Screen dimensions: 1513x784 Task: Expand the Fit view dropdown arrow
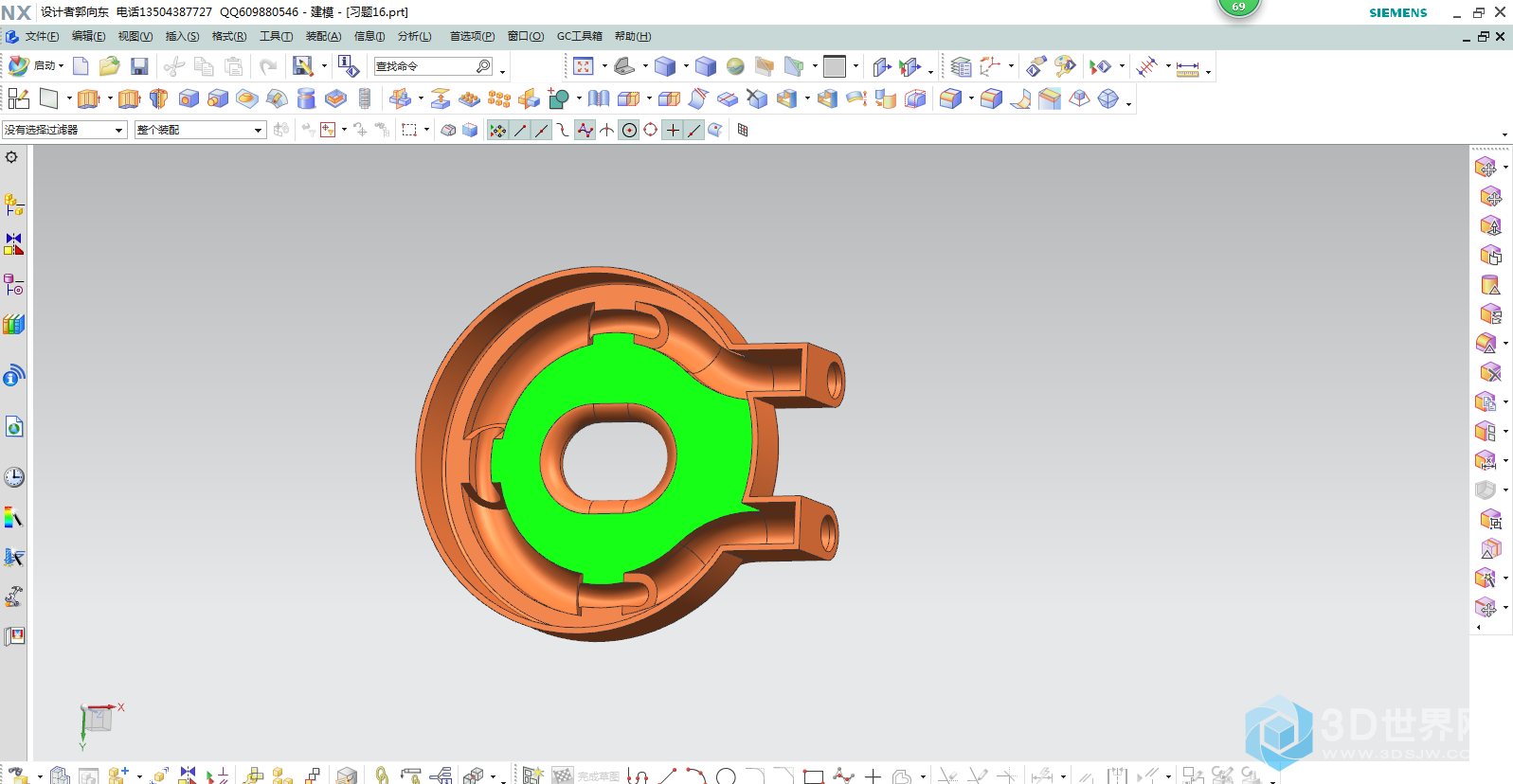[x=604, y=66]
